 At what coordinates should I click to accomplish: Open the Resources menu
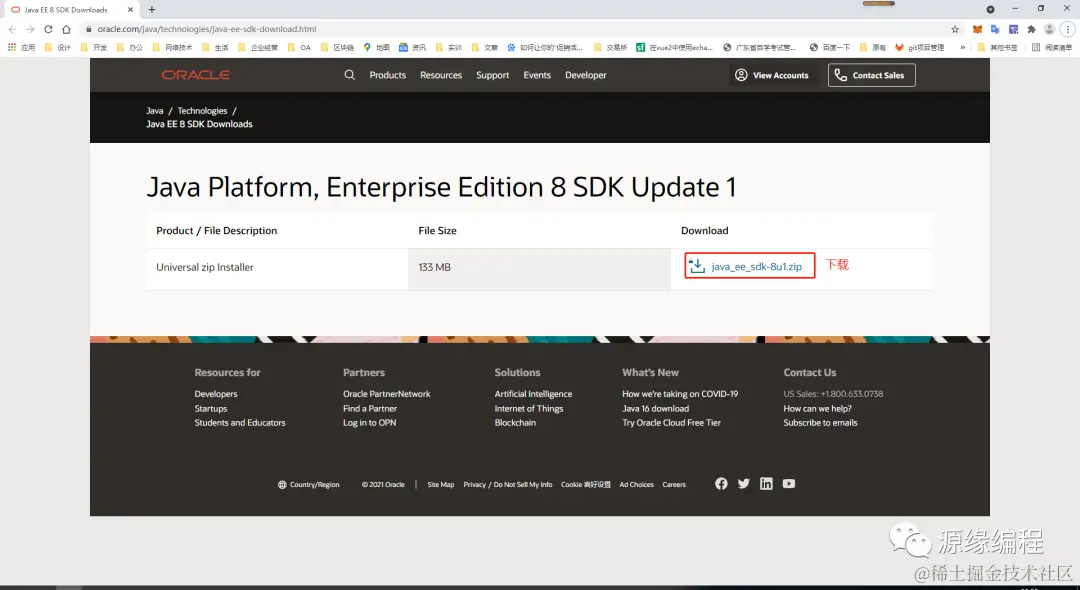pos(441,75)
